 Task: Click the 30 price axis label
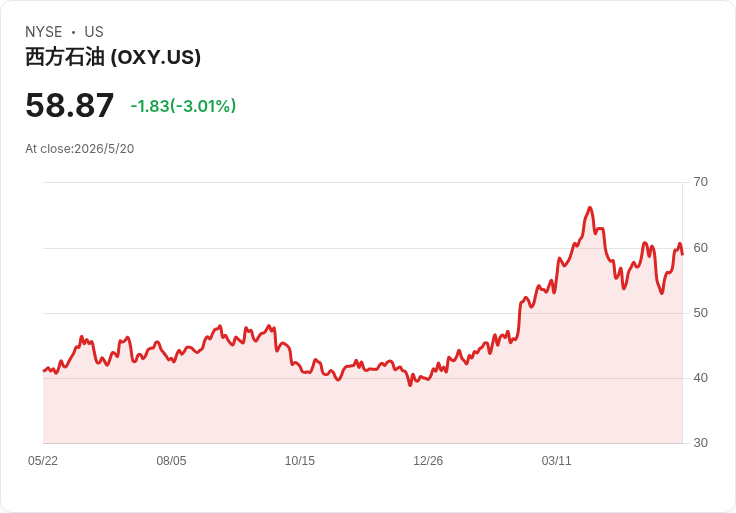point(700,443)
